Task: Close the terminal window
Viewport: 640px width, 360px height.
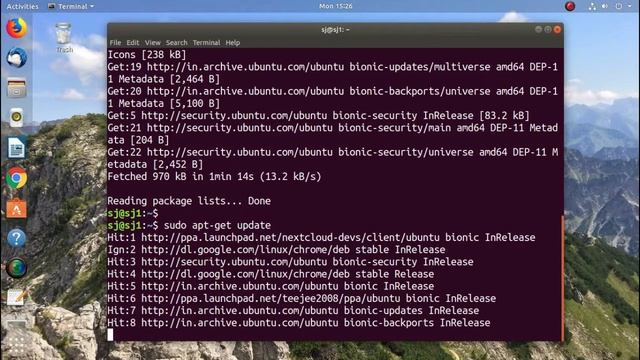Action: pos(557,29)
